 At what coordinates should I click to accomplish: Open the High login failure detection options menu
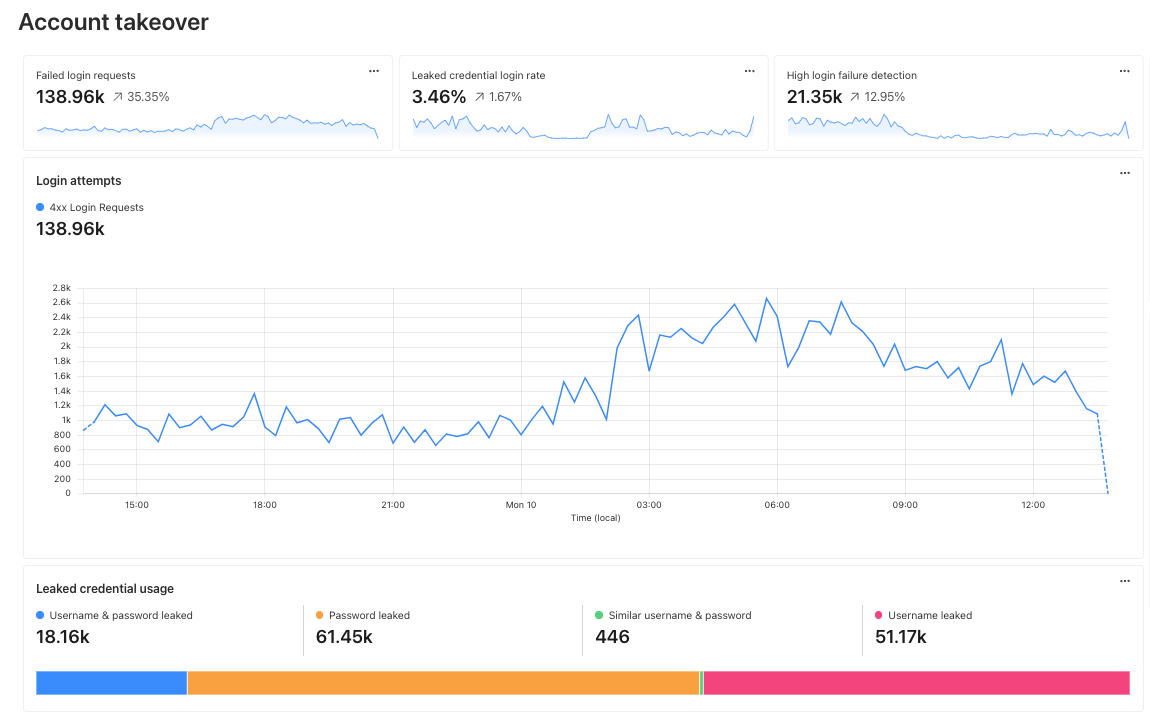[x=1124, y=71]
